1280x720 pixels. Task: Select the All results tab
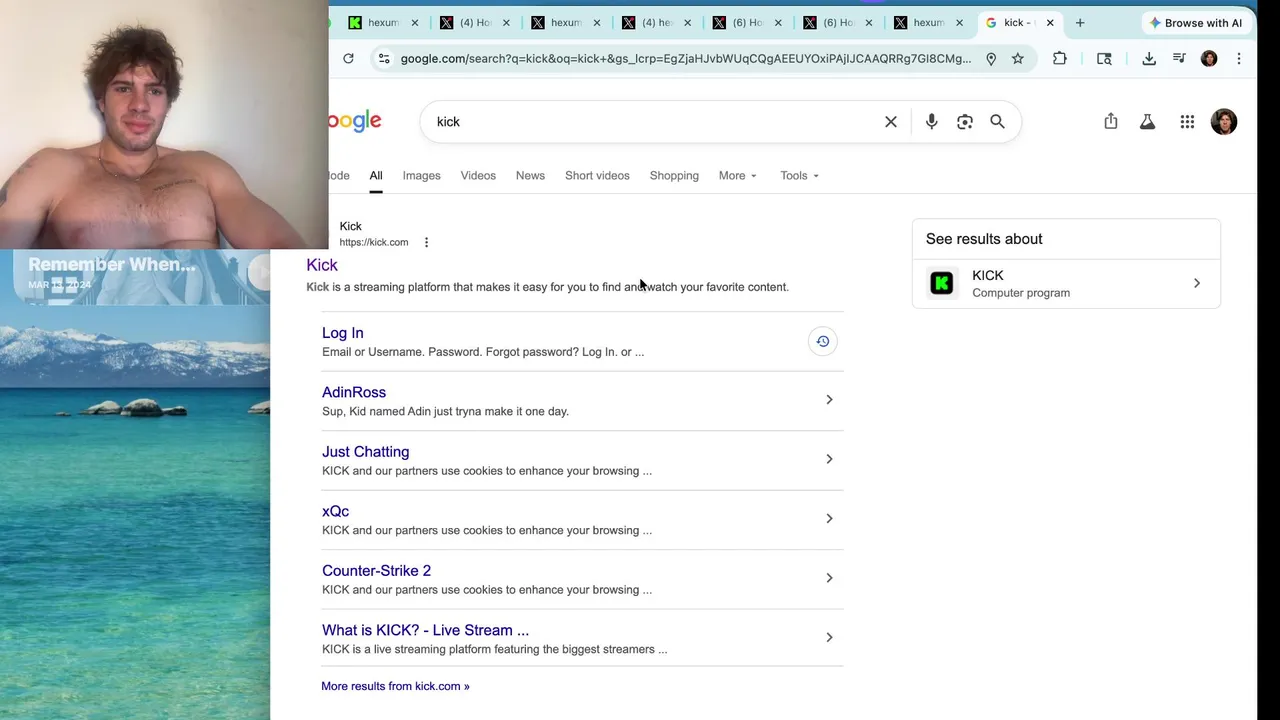[x=376, y=176]
